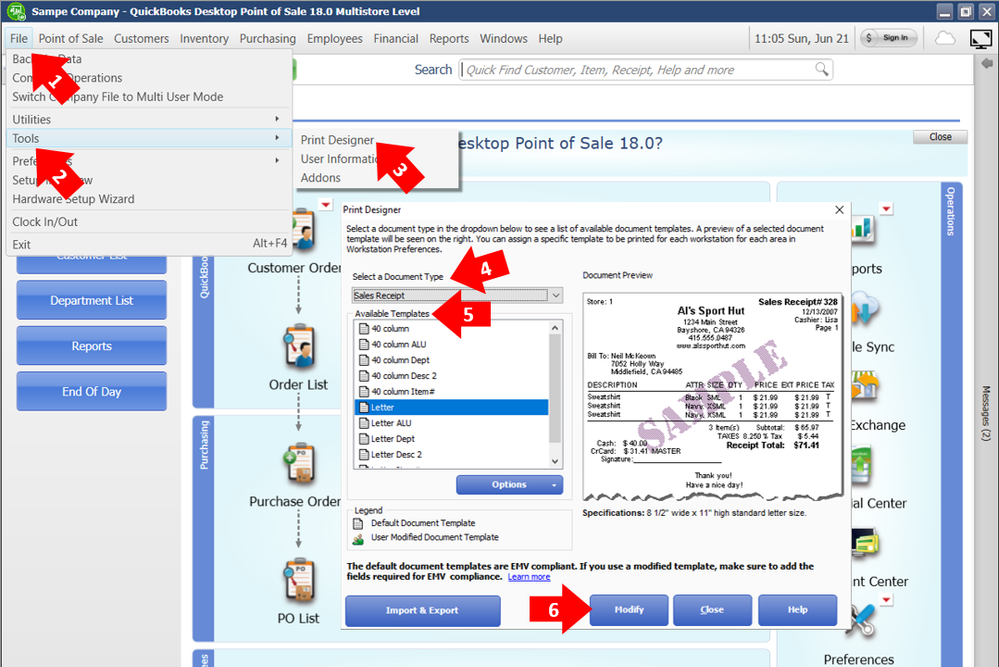The width and height of the screenshot is (999, 667).
Task: Click the Reports sidebar button
Action: coord(92,346)
